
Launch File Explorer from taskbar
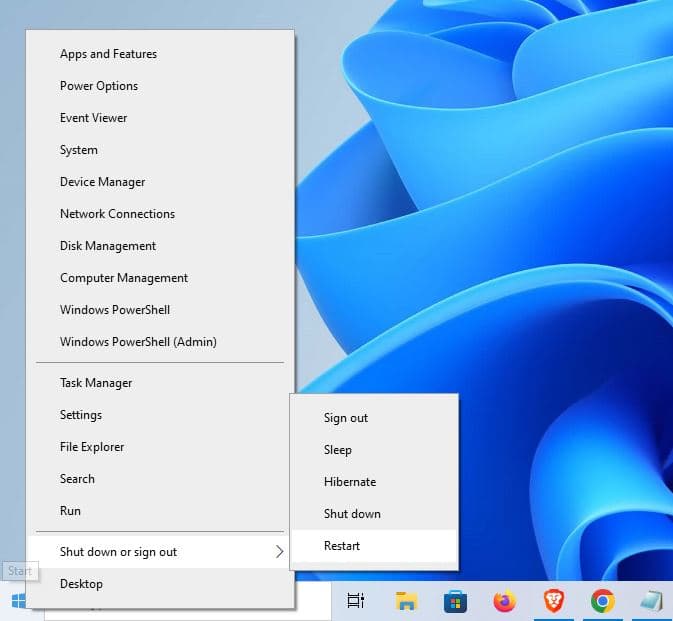coord(406,601)
